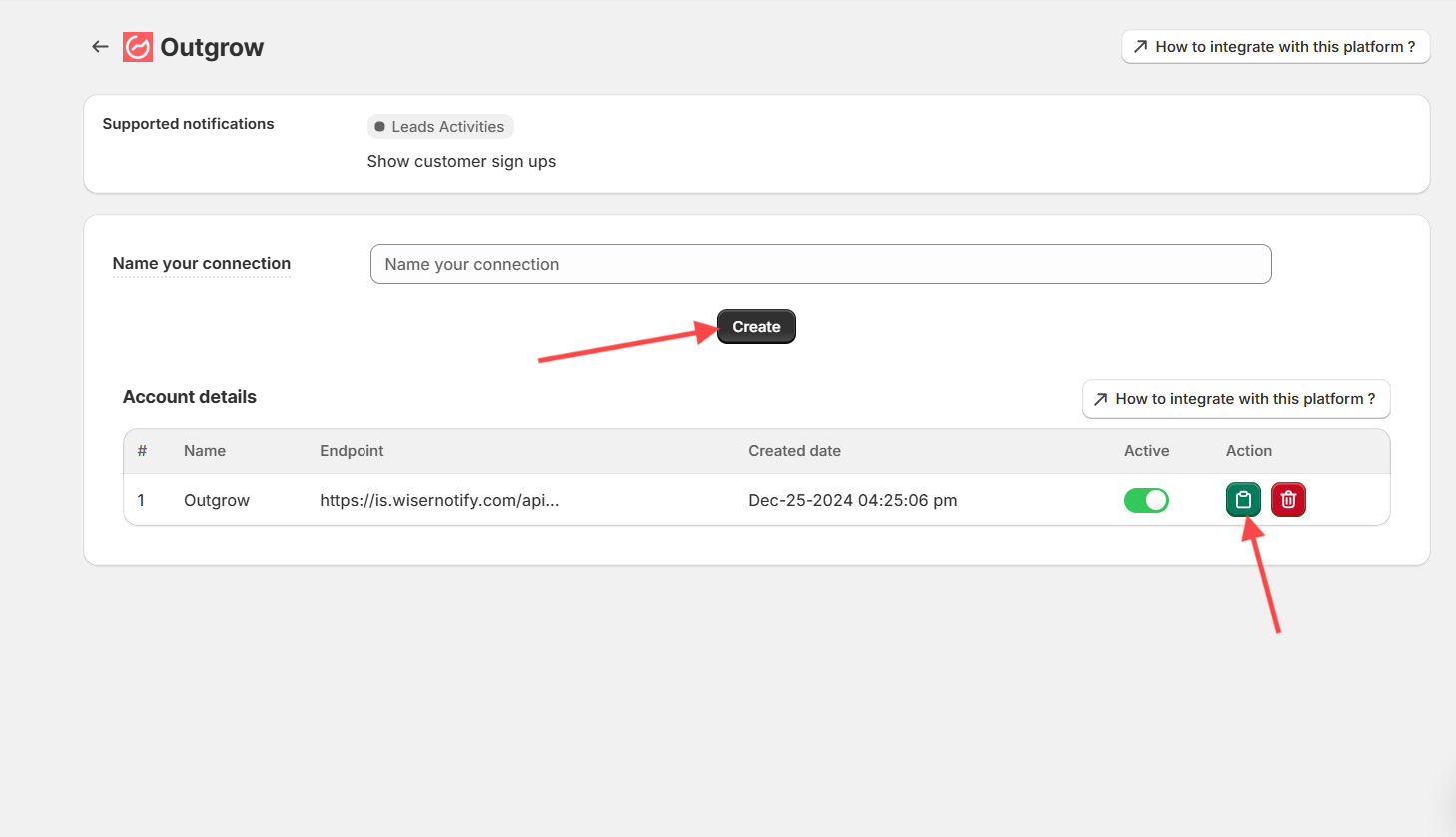Click the Outgrow logo icon
Image resolution: width=1456 pixels, height=837 pixels.
pyautogui.click(x=138, y=47)
